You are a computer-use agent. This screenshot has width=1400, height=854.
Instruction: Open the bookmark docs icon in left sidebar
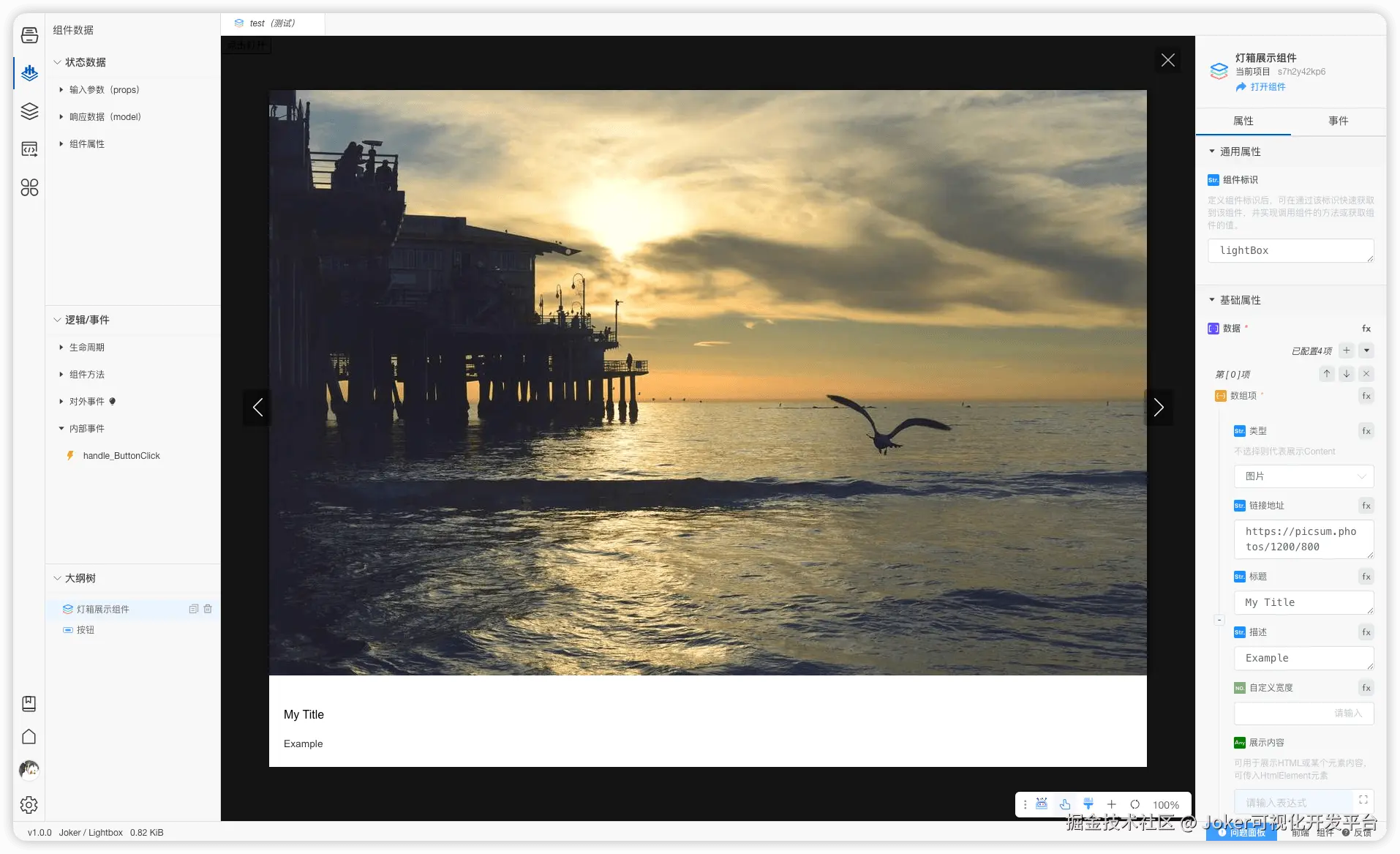[x=29, y=703]
